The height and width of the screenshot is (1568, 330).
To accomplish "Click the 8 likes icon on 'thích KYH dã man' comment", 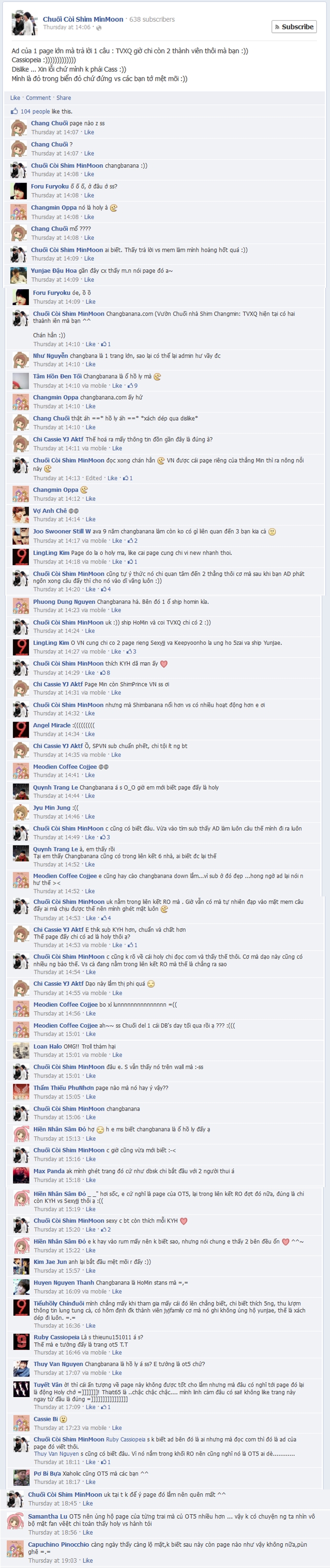I will pos(104,673).
